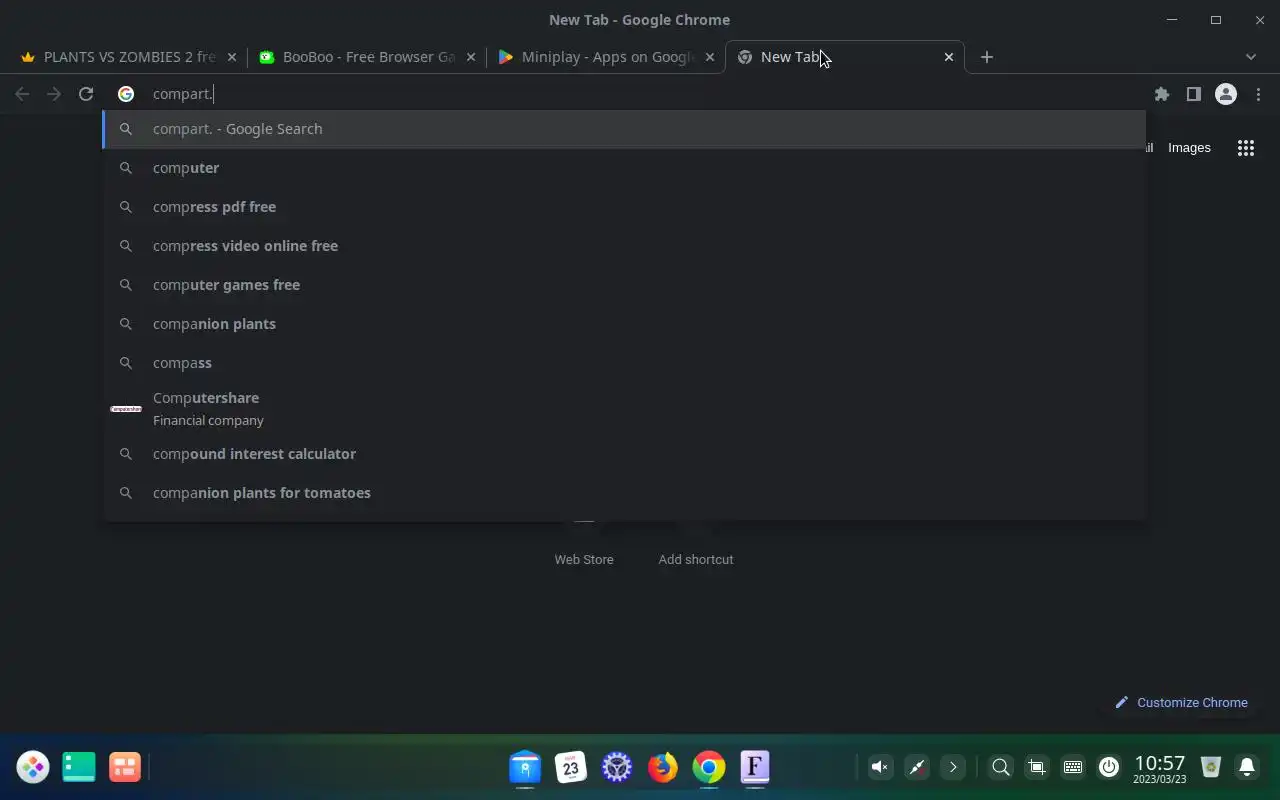Choose the 'computer' suggestion
The height and width of the screenshot is (800, 1280).
pyautogui.click(x=624, y=168)
